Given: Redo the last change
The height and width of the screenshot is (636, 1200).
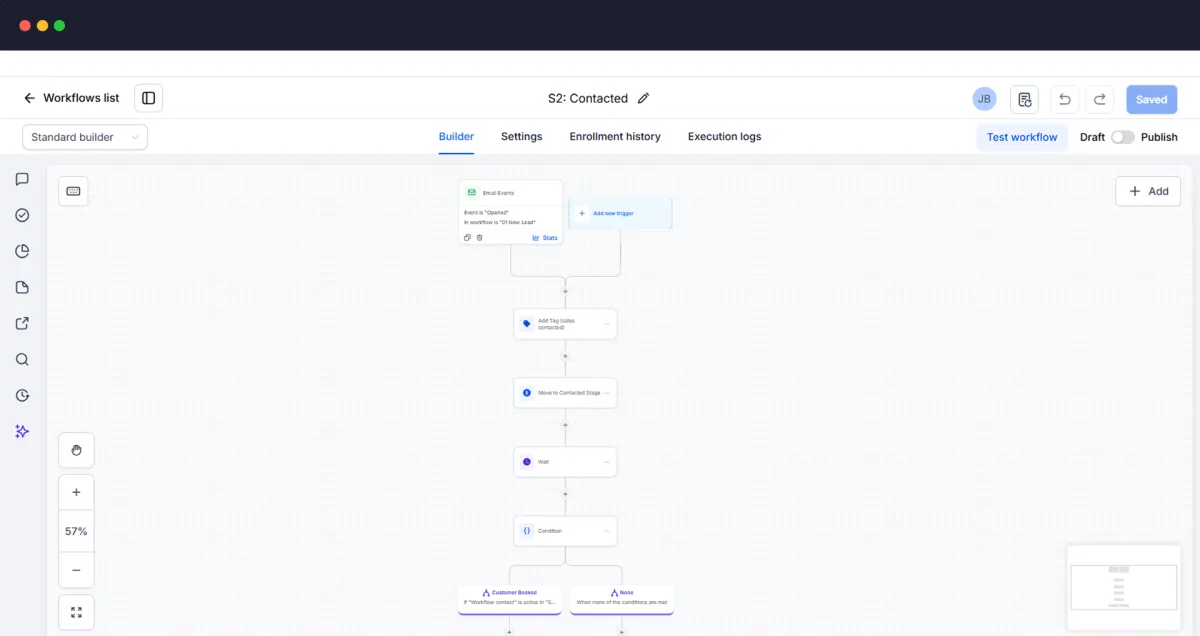Looking at the screenshot, I should pyautogui.click(x=1099, y=99).
